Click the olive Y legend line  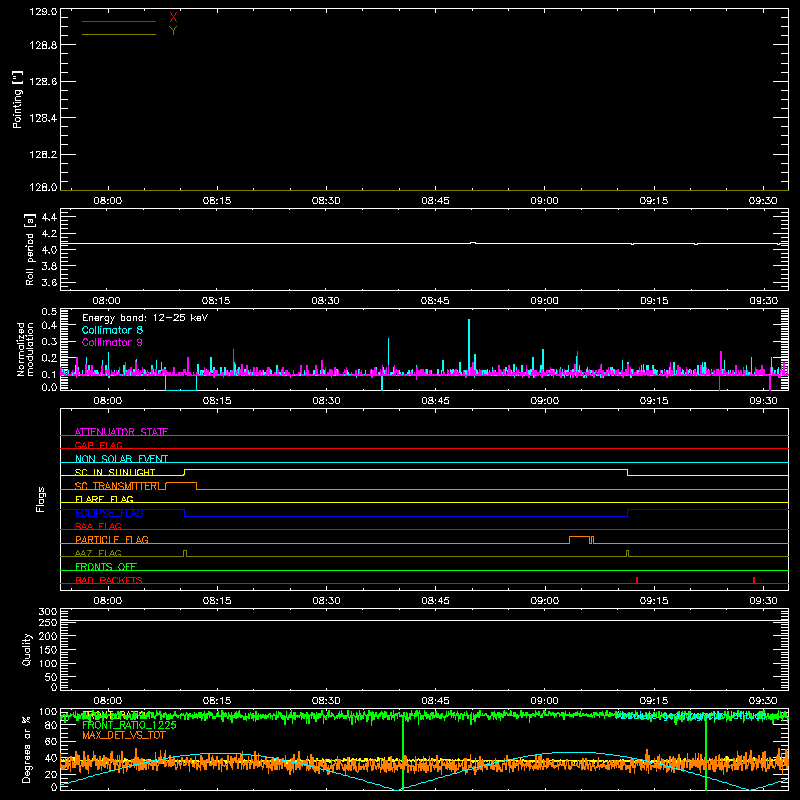click(x=119, y=34)
